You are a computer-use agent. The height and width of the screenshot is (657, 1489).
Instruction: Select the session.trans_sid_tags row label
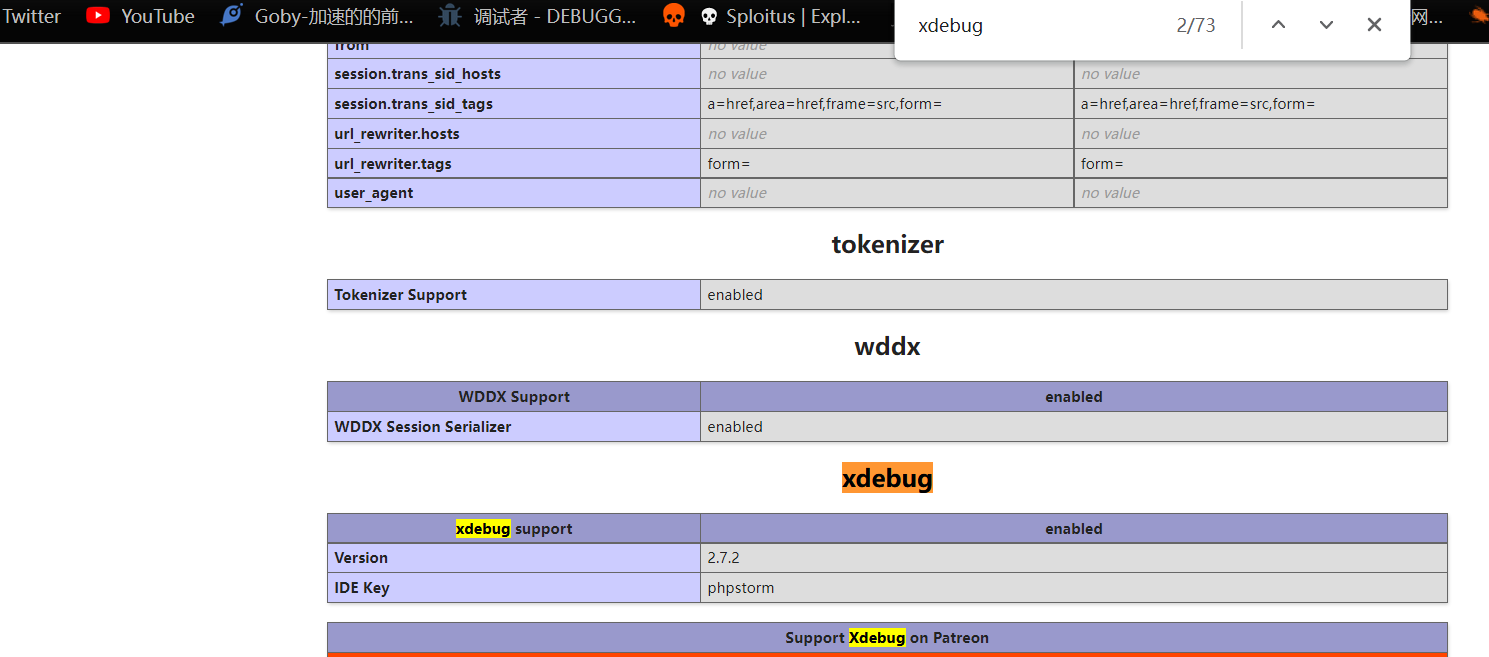click(x=413, y=104)
